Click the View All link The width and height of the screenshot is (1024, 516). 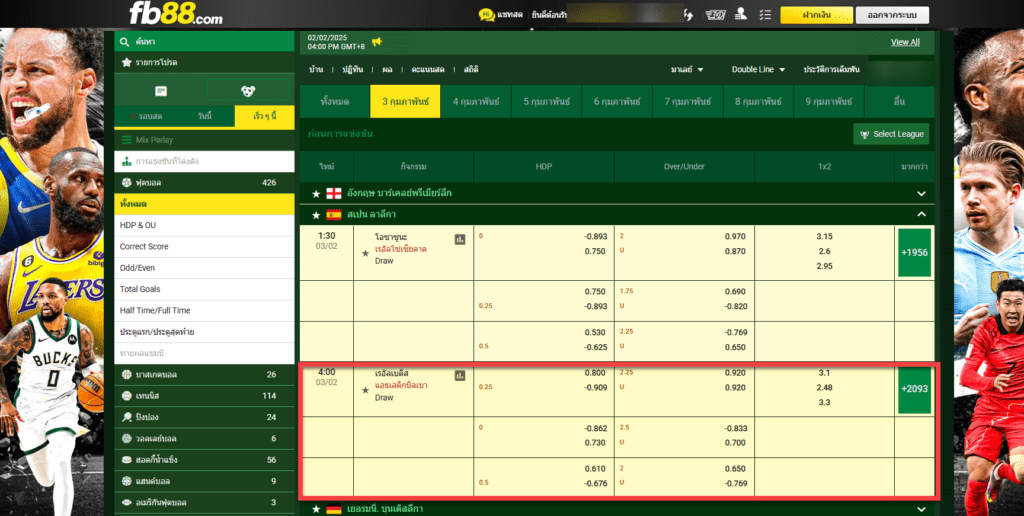[x=905, y=42]
